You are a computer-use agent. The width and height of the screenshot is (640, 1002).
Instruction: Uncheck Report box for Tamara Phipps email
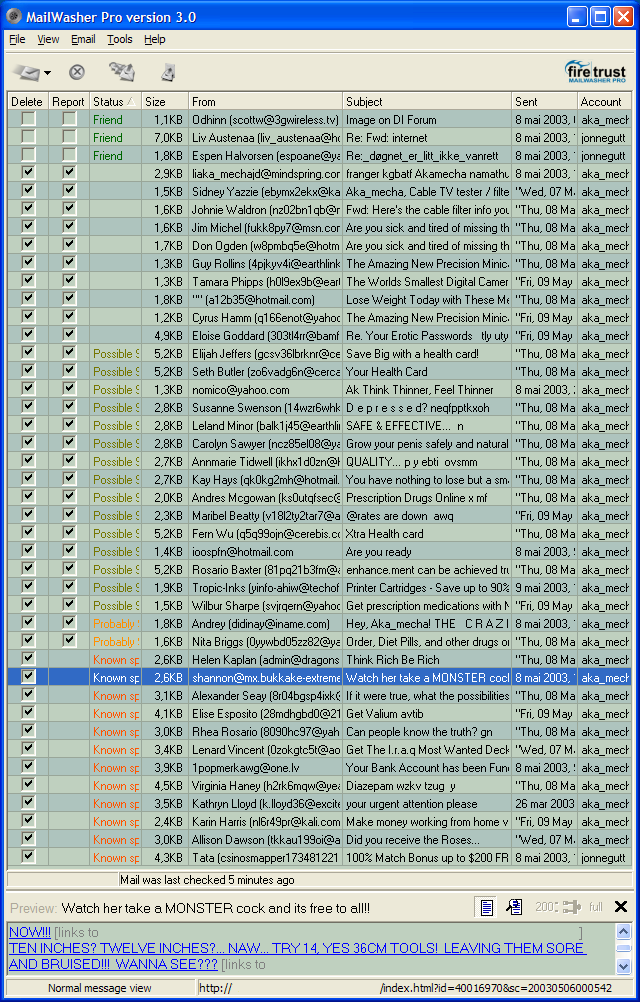tap(69, 281)
